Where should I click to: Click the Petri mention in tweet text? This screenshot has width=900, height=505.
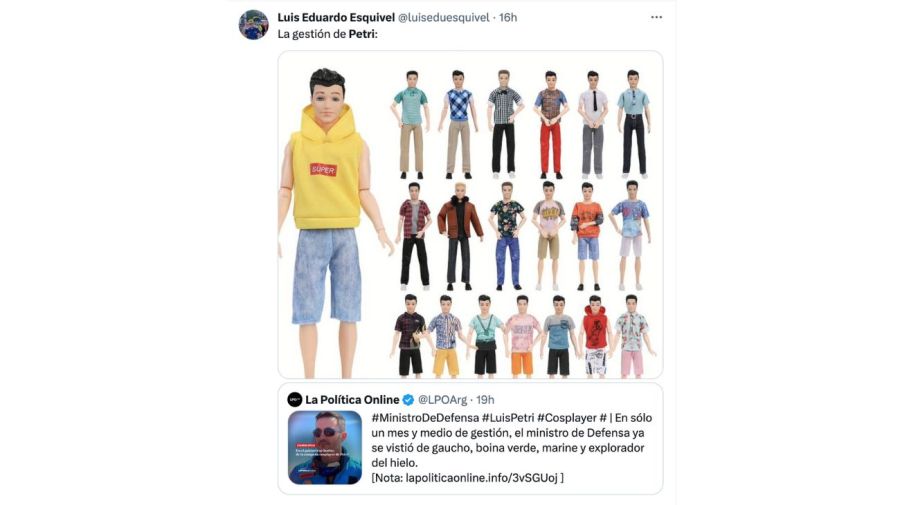[x=362, y=34]
